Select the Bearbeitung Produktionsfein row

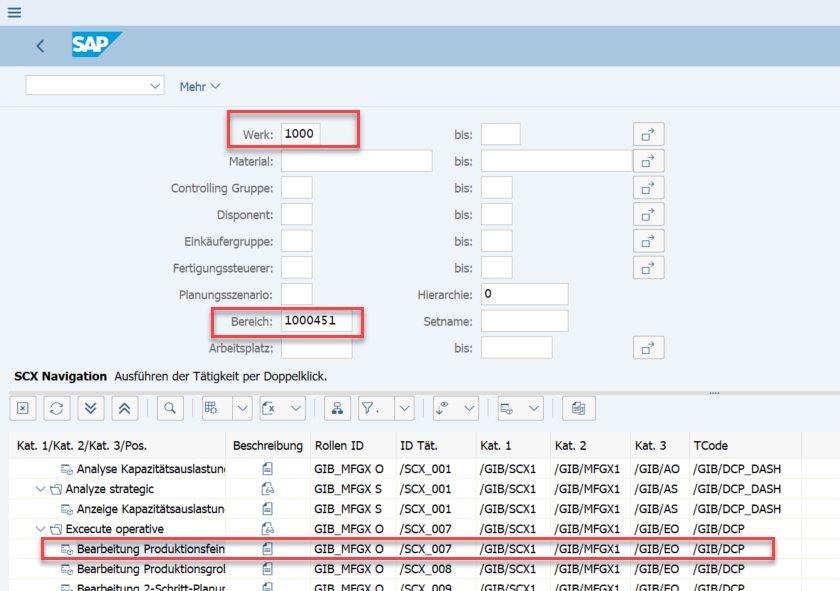150,549
